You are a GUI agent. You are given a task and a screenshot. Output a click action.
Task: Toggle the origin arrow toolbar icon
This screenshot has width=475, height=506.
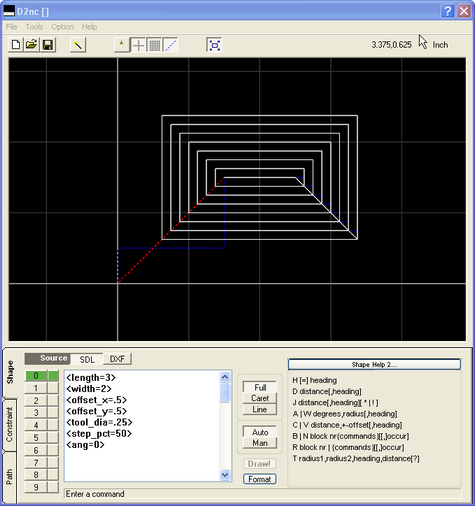click(x=122, y=45)
